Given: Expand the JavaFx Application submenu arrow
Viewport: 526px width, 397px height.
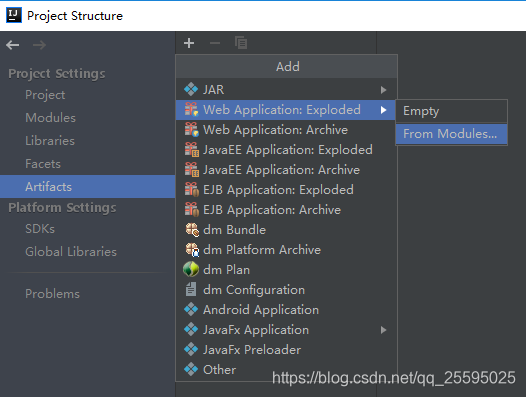Looking at the screenshot, I should click(x=383, y=330).
